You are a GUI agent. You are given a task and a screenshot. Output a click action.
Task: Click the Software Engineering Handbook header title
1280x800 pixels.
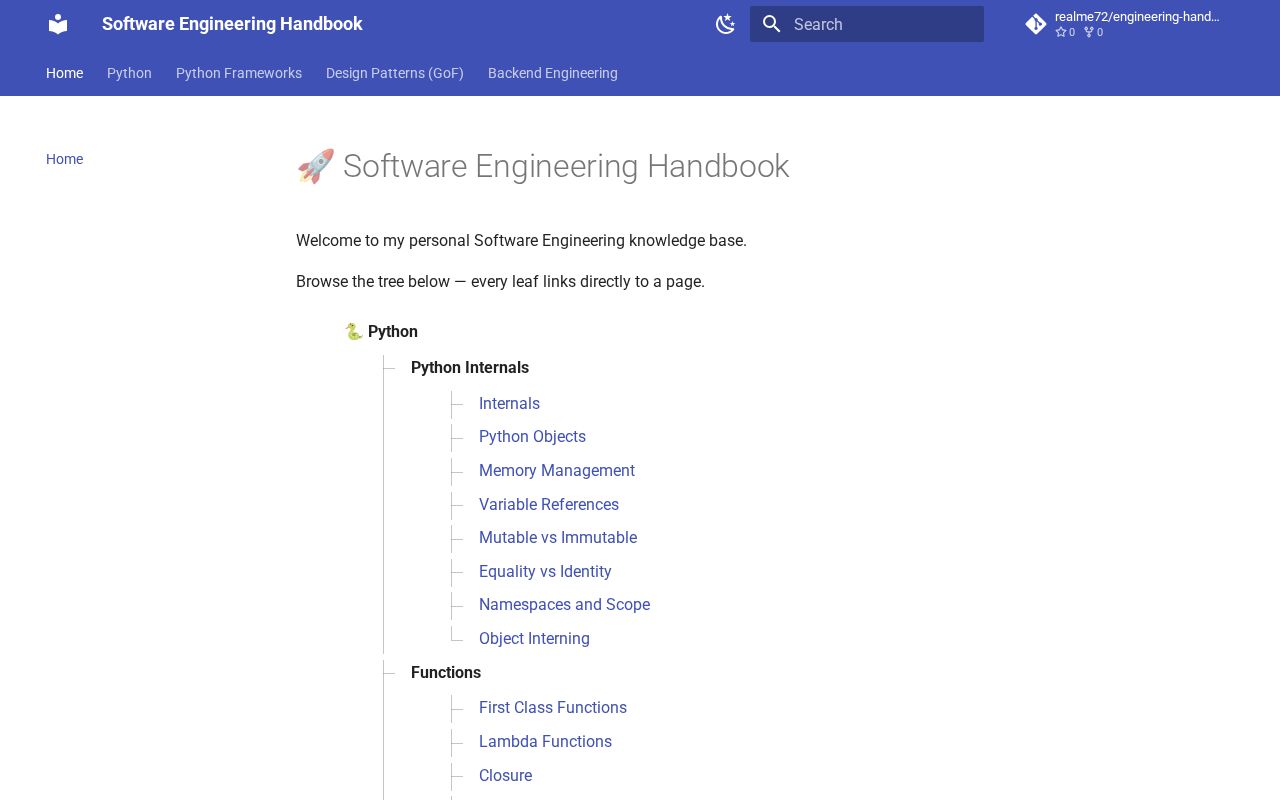[x=232, y=24]
